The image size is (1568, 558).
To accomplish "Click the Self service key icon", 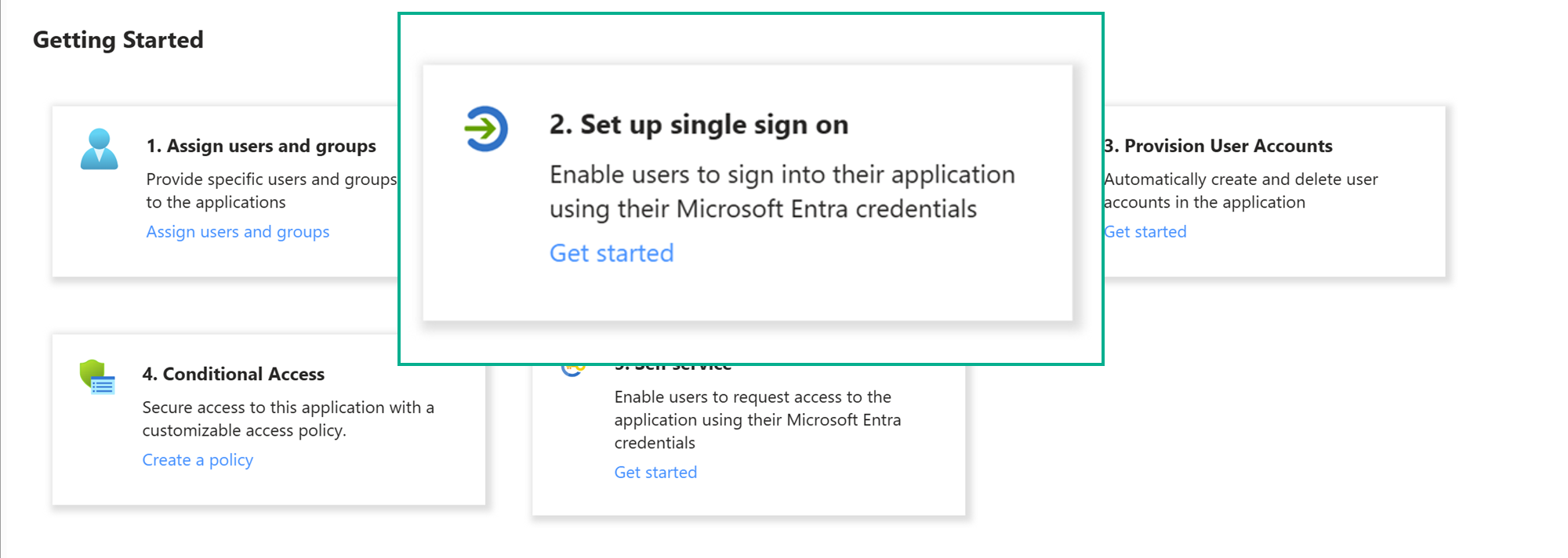I will click(x=572, y=368).
